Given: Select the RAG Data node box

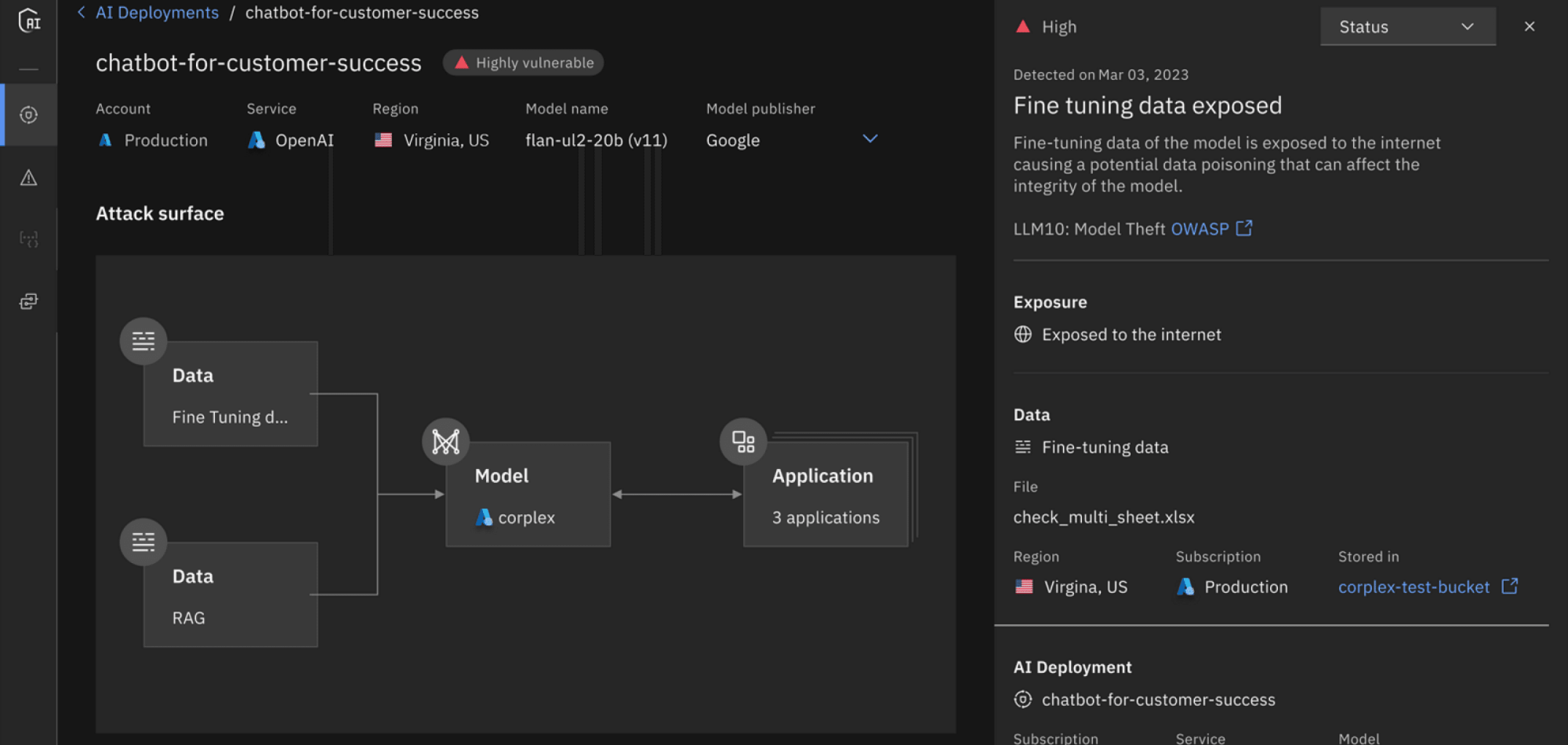Looking at the screenshot, I should (x=230, y=596).
